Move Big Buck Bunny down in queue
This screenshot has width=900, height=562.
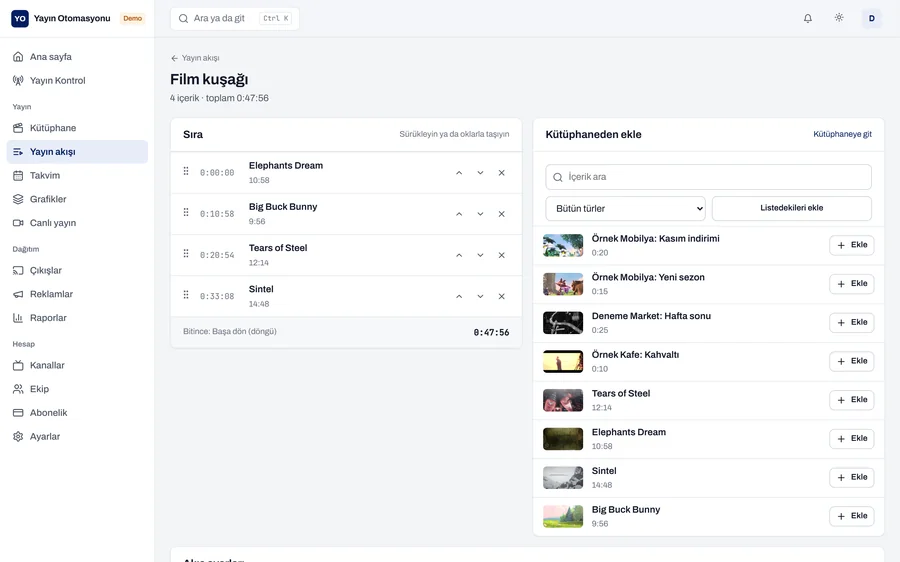tap(480, 214)
